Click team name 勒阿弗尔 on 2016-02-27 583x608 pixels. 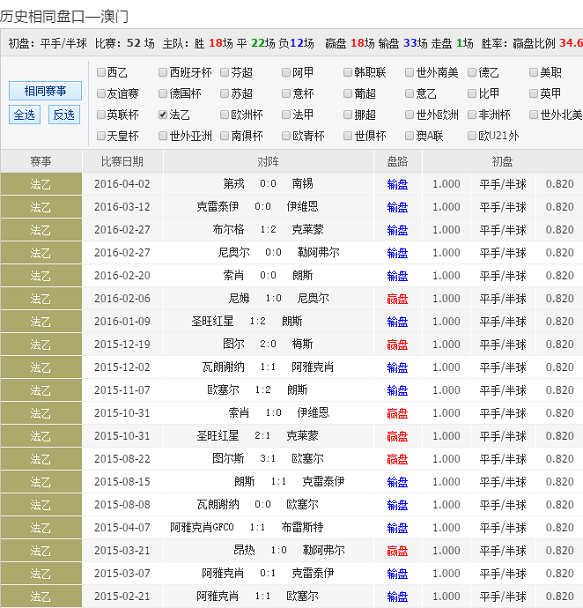coord(318,252)
